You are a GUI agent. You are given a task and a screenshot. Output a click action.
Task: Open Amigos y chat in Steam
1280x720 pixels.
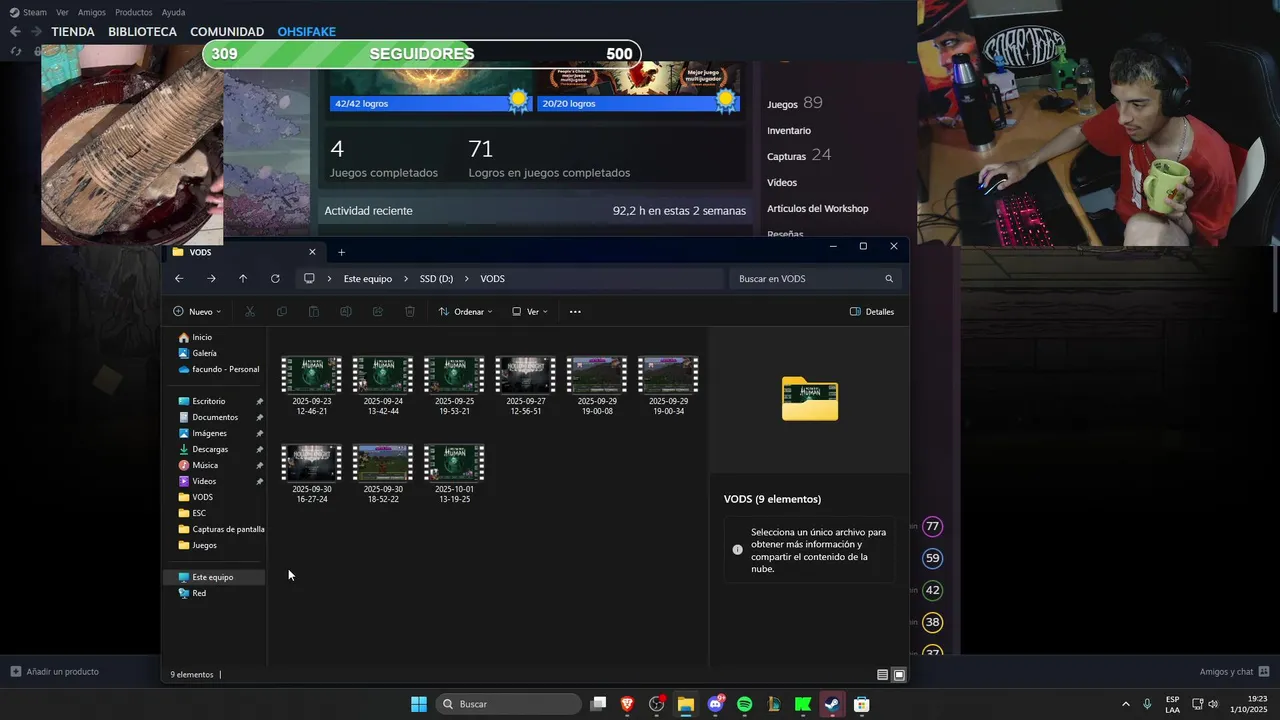click(1234, 672)
